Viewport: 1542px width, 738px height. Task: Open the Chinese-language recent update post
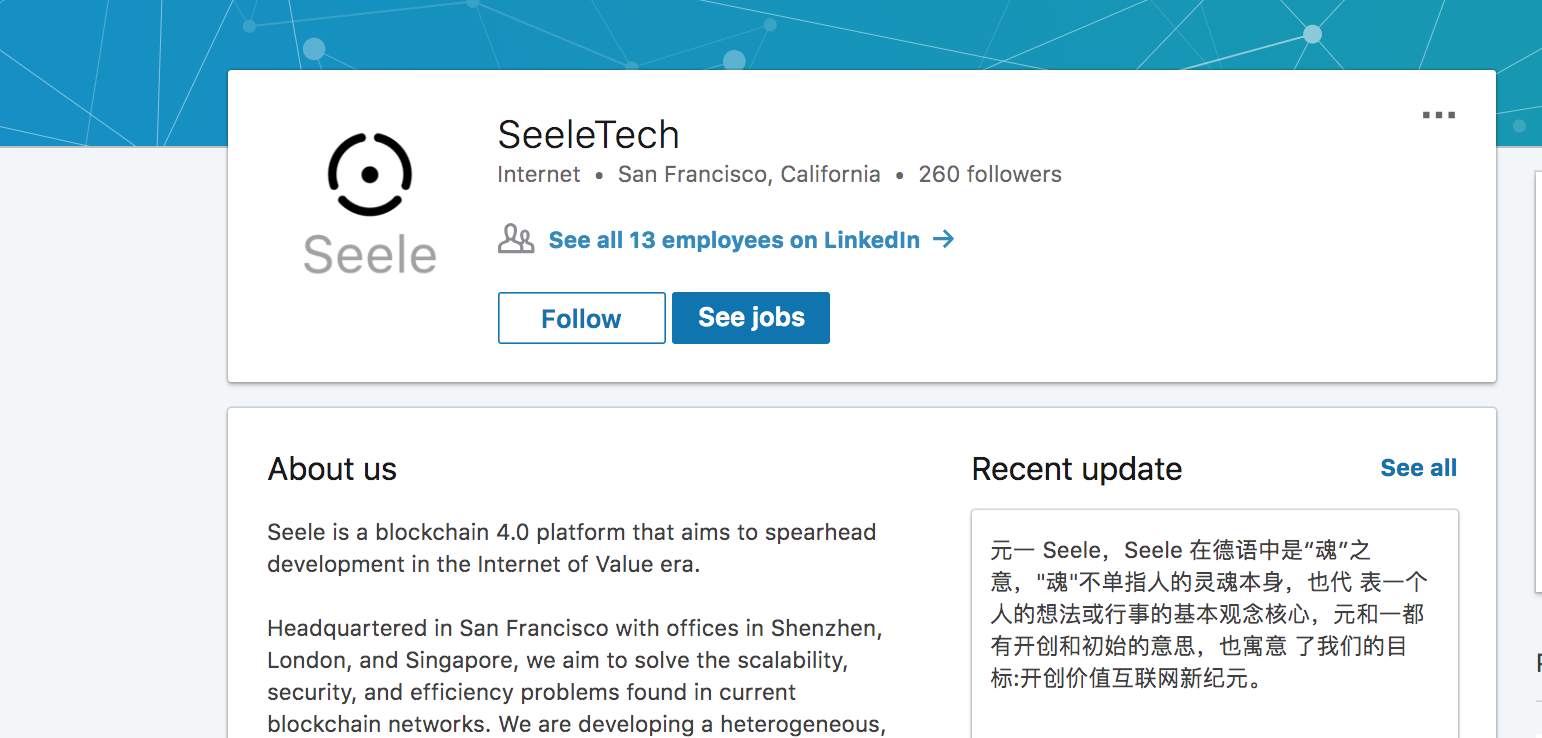[1208, 614]
